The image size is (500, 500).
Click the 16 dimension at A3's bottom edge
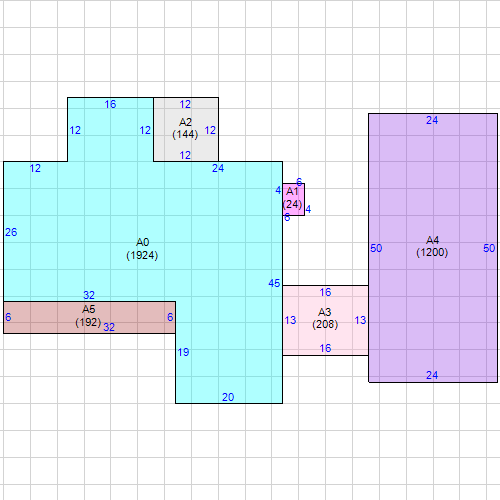[325, 348]
